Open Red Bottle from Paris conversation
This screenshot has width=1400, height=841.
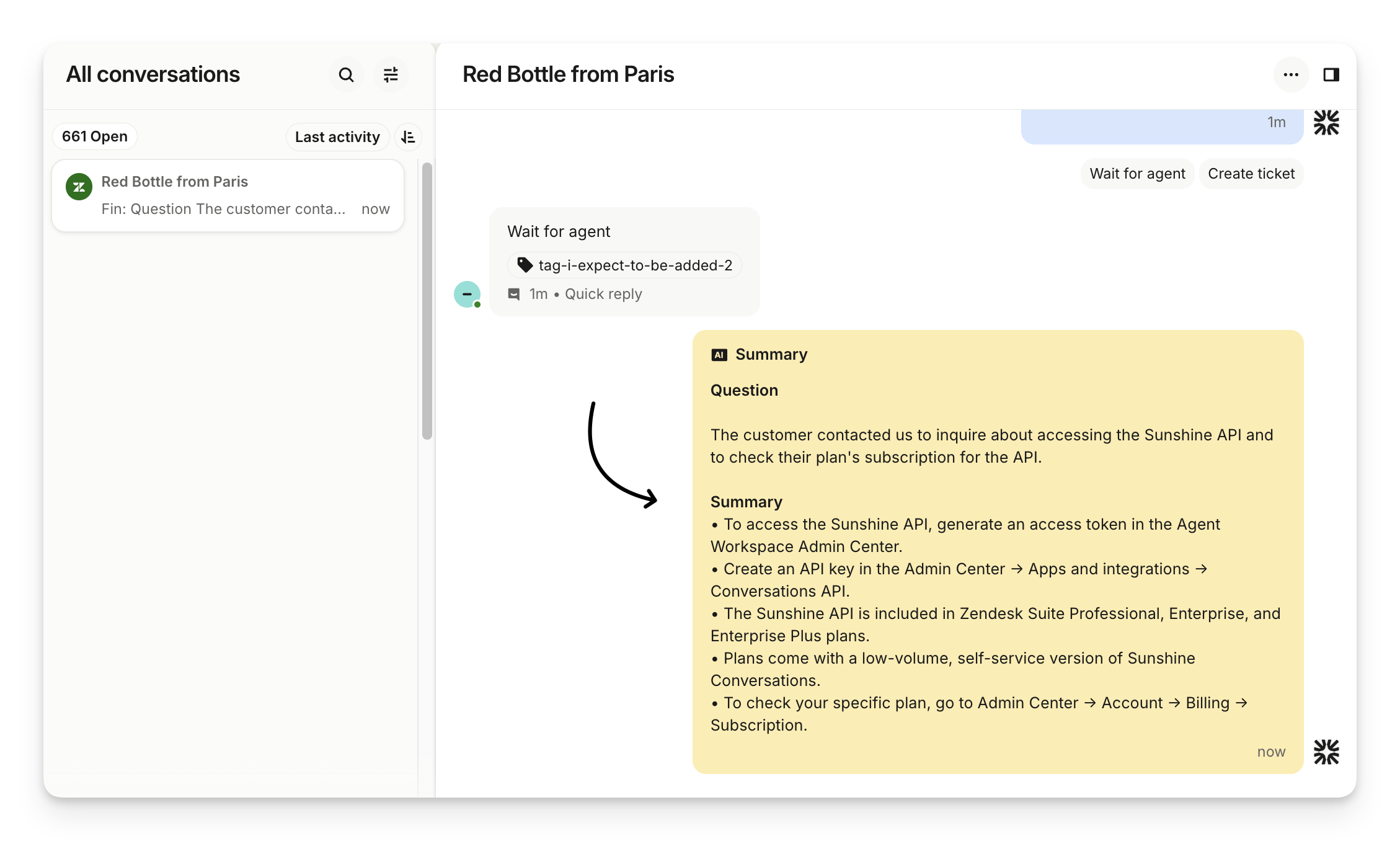228,195
